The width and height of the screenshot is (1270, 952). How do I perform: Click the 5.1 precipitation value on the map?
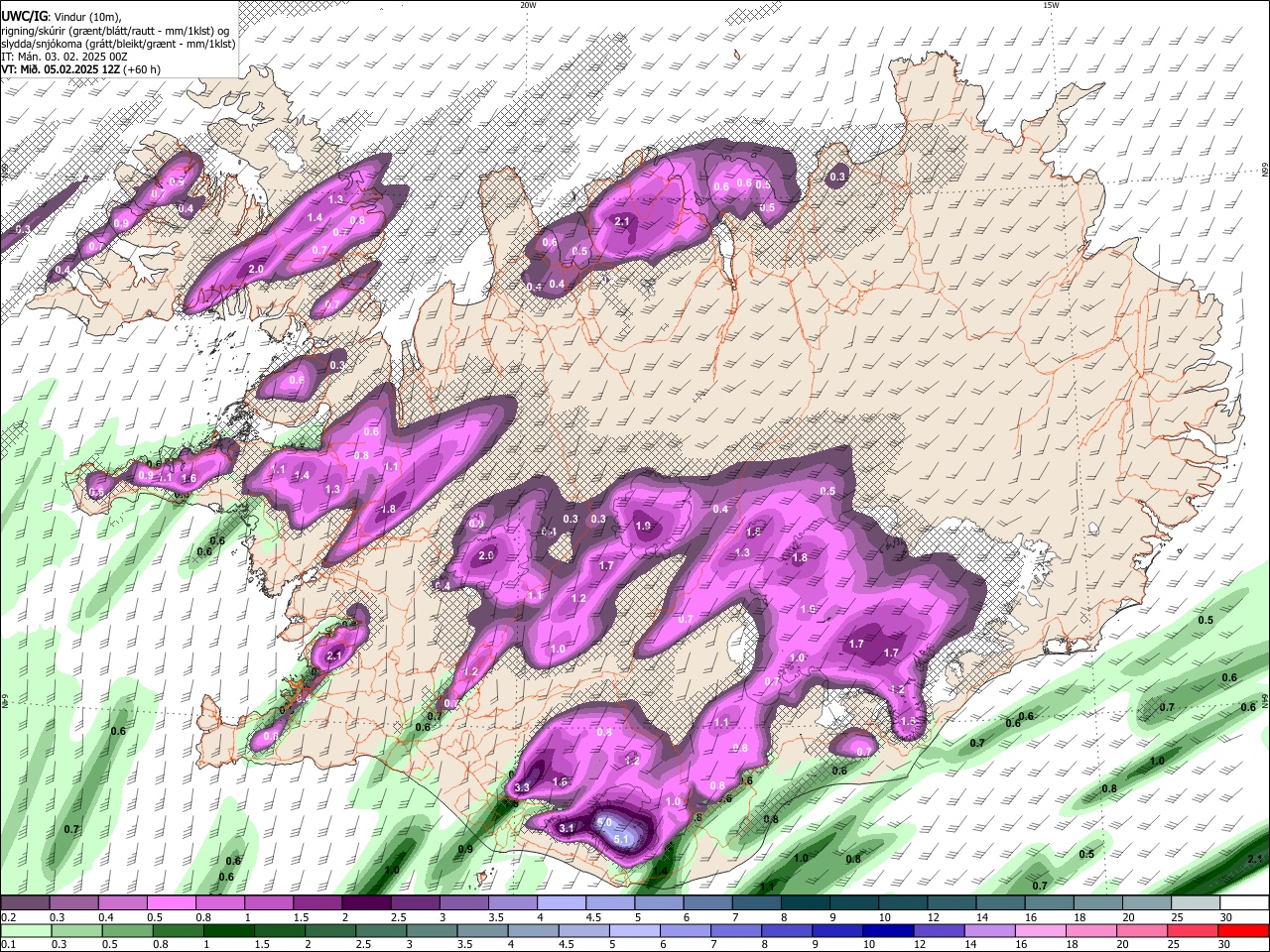(x=622, y=840)
